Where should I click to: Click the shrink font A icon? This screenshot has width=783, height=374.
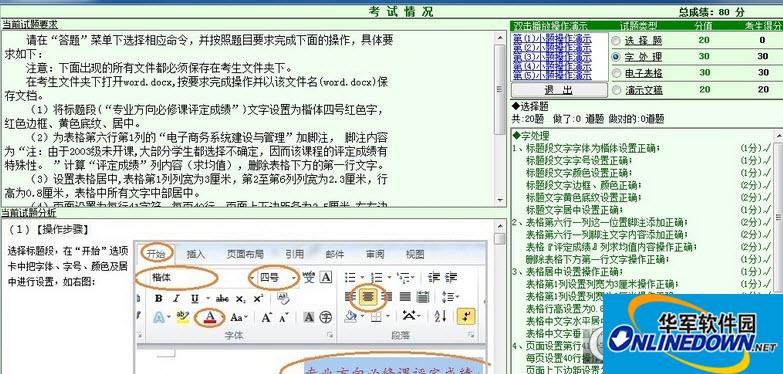tap(284, 318)
